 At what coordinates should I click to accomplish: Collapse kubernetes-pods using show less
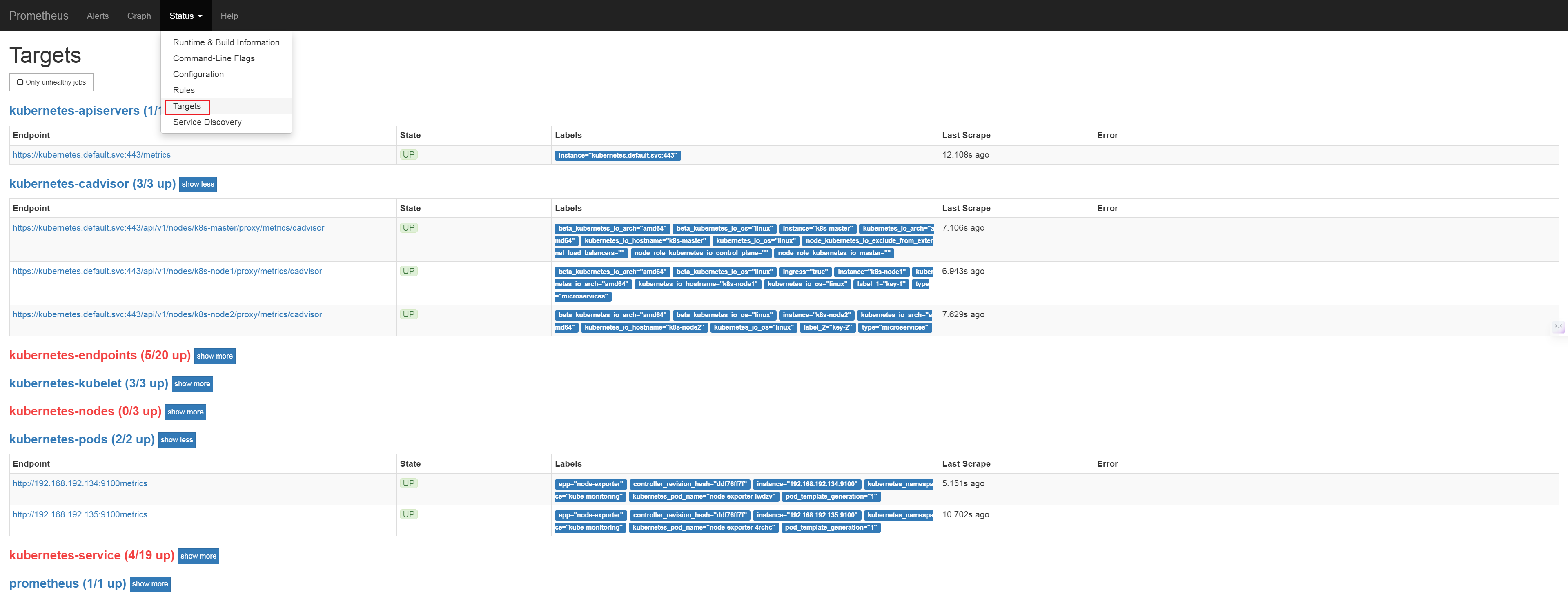[x=176, y=439]
